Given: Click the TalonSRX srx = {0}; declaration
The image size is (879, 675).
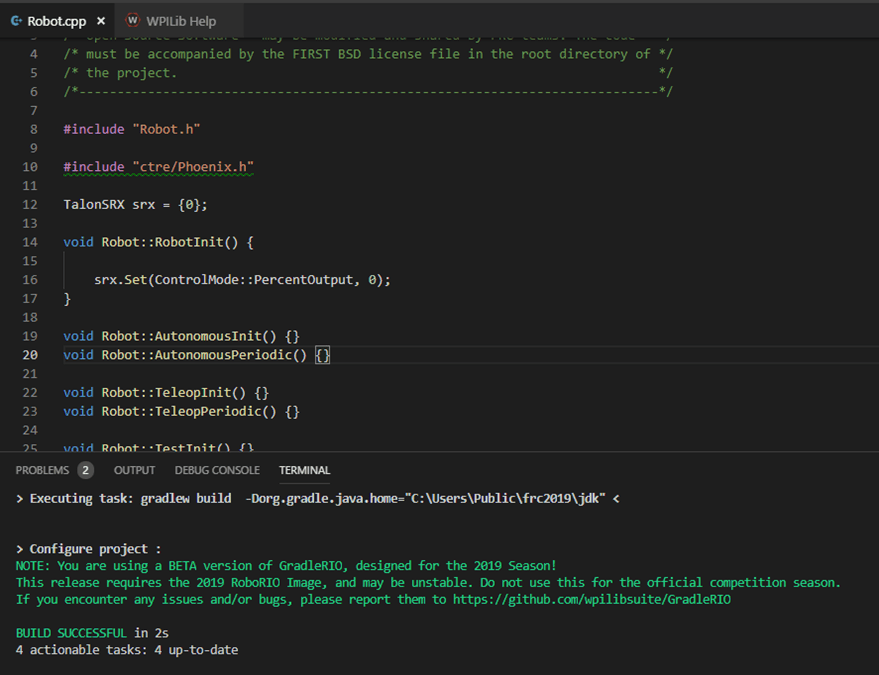Looking at the screenshot, I should pos(135,205).
